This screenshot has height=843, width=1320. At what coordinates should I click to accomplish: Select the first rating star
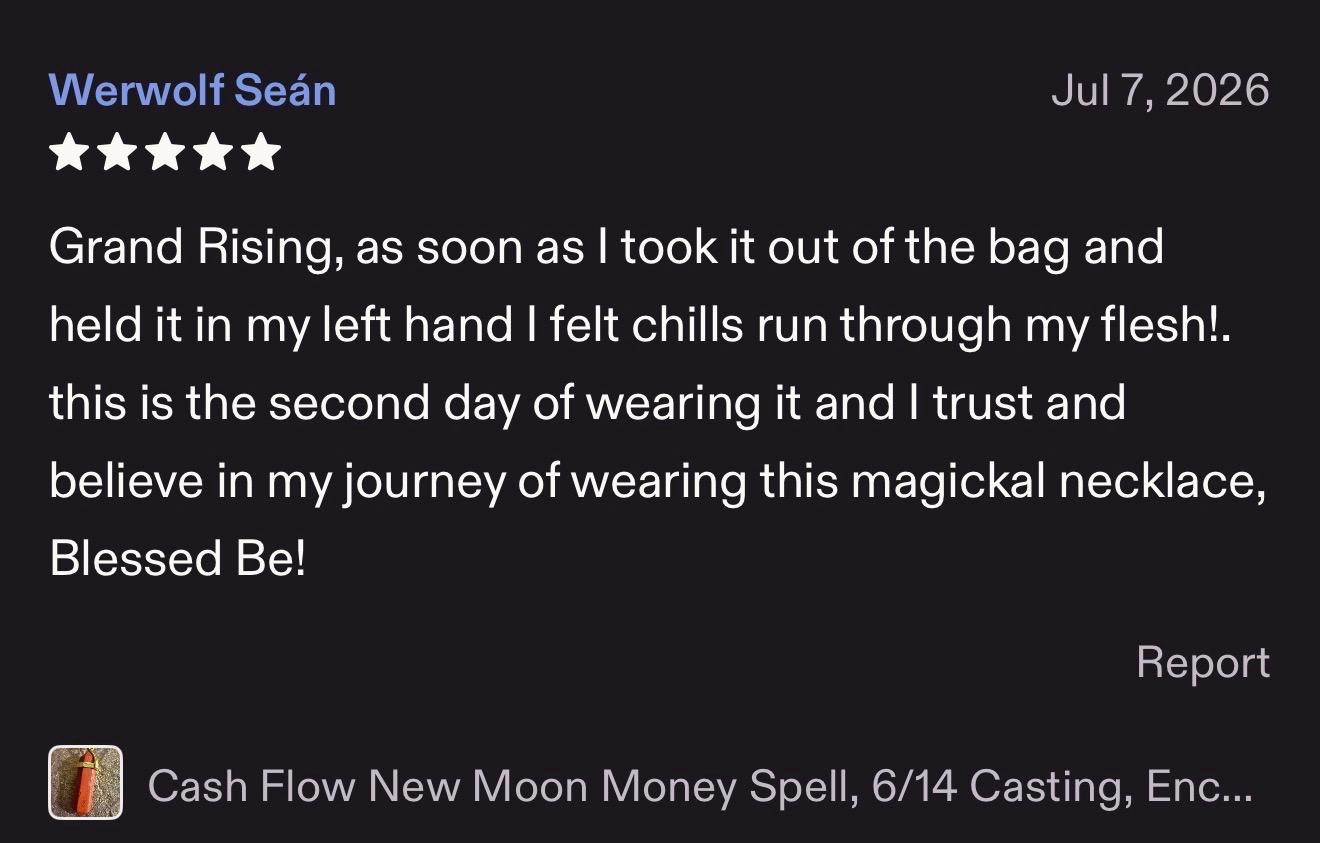click(68, 154)
